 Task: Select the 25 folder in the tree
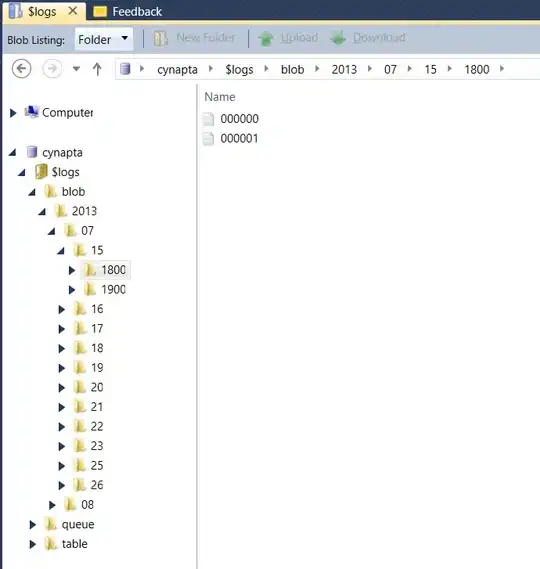tap(97, 465)
